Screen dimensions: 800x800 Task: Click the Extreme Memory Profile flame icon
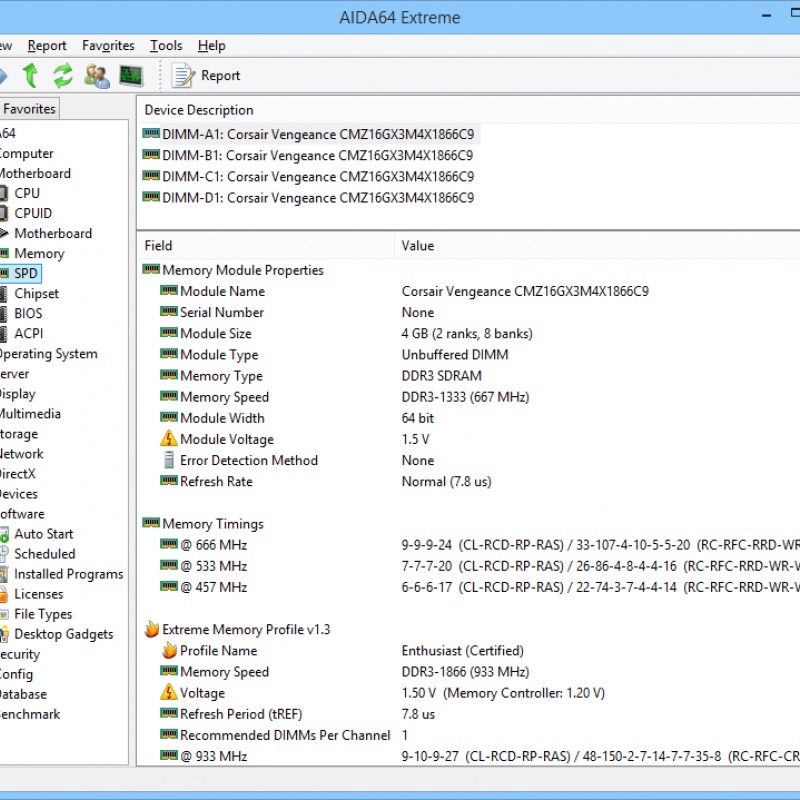(x=152, y=629)
